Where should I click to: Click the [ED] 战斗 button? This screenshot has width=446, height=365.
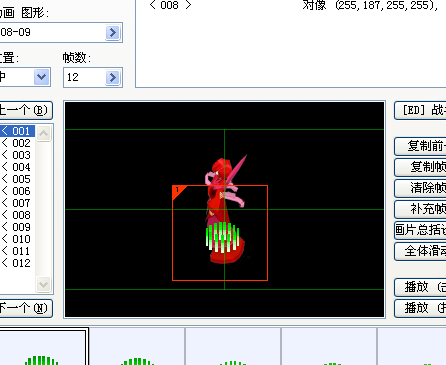(x=420, y=110)
